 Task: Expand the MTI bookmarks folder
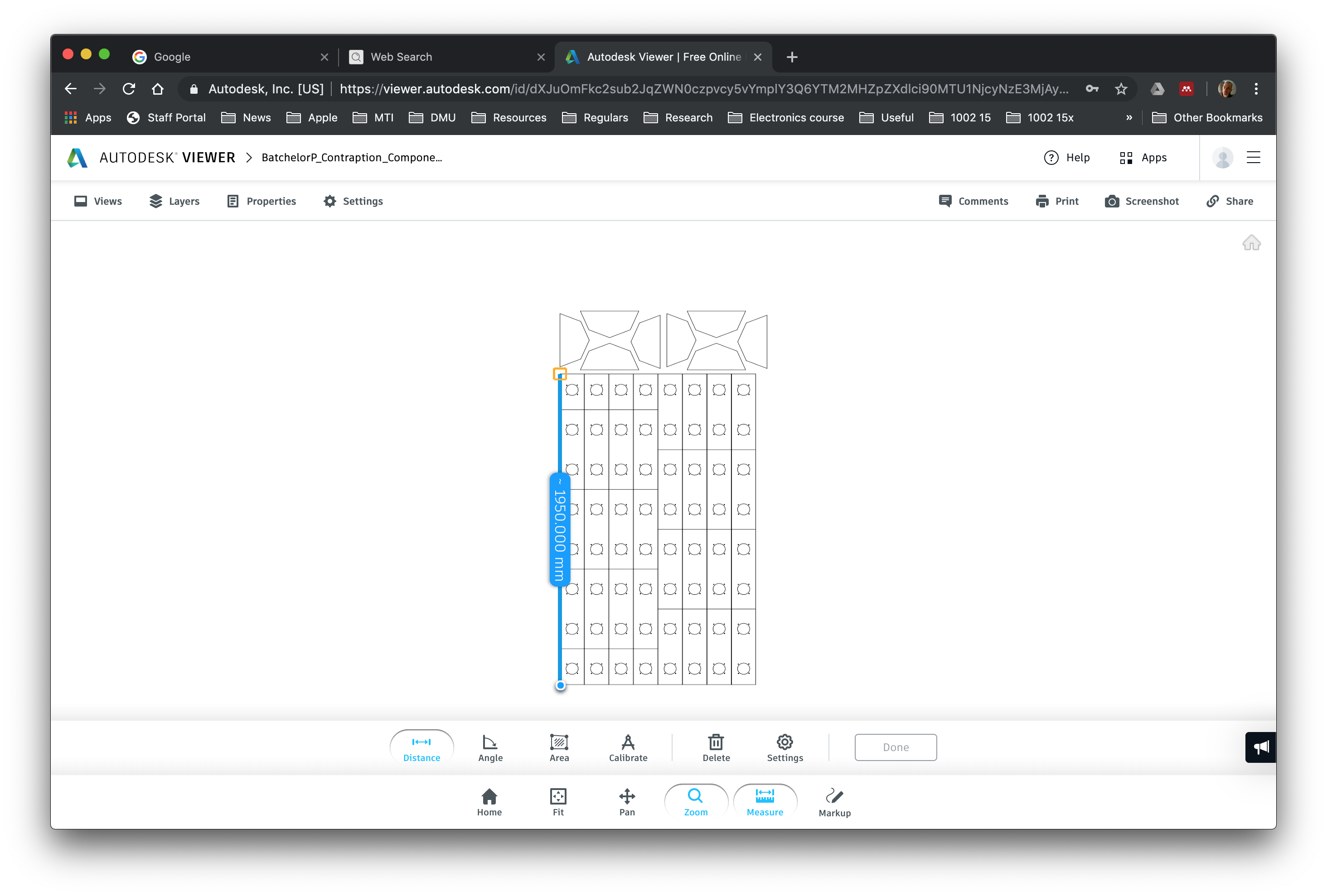tap(373, 118)
